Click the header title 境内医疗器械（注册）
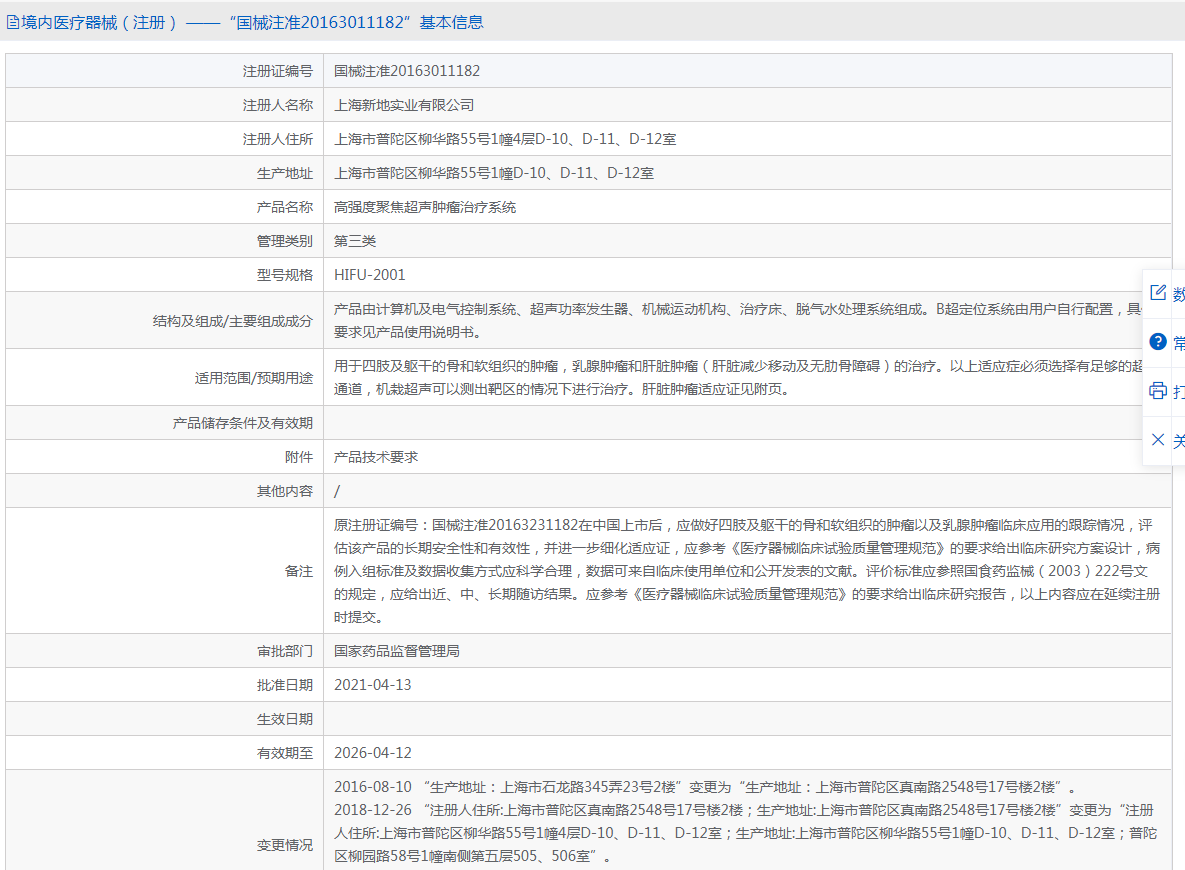Image resolution: width=1185 pixels, height=870 pixels. 99,23
